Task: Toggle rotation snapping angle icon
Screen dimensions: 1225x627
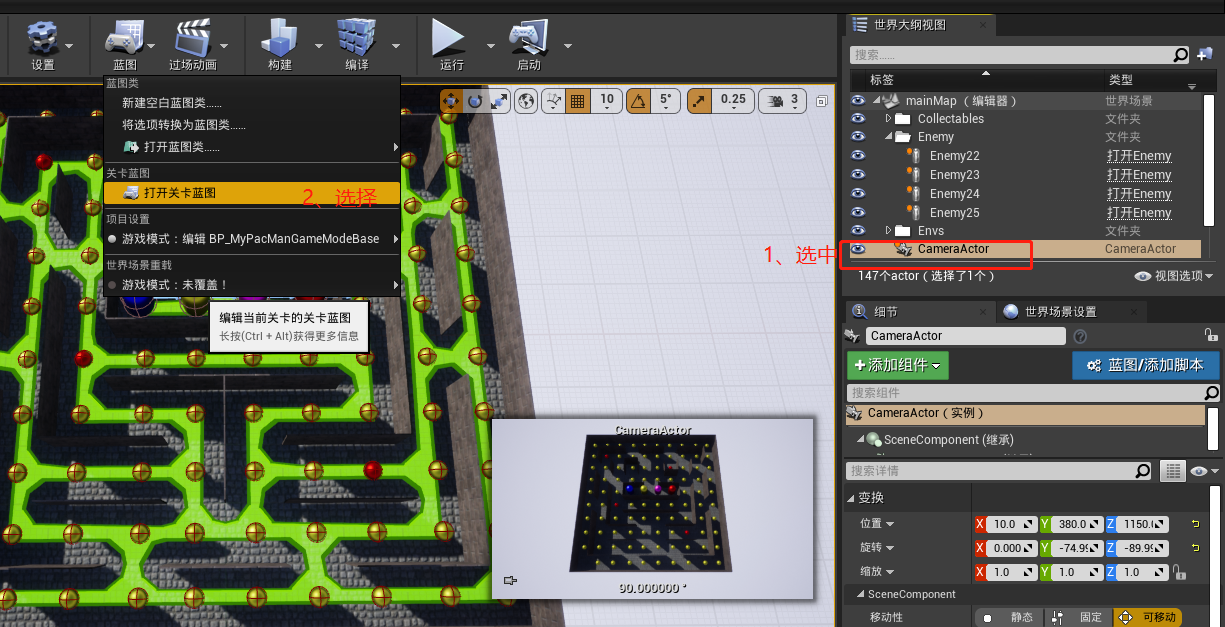Action: coord(638,100)
